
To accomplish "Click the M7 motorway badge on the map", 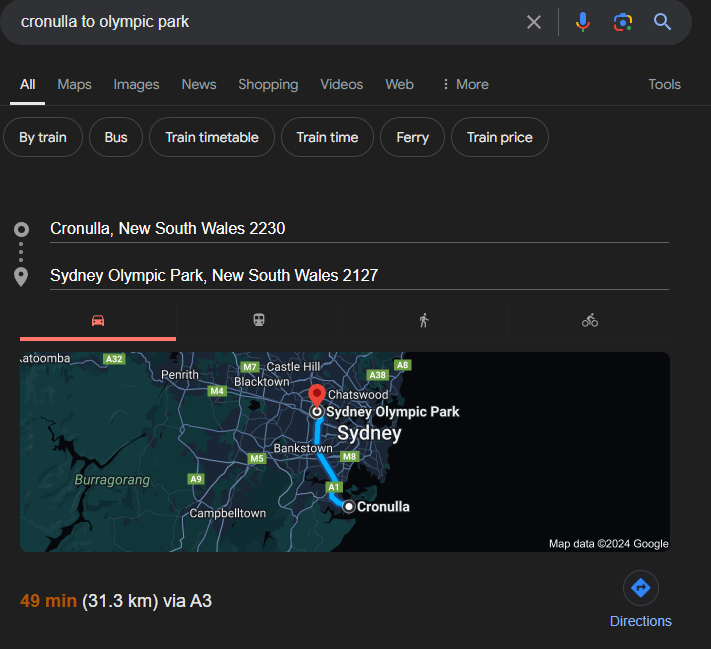I will [x=250, y=367].
